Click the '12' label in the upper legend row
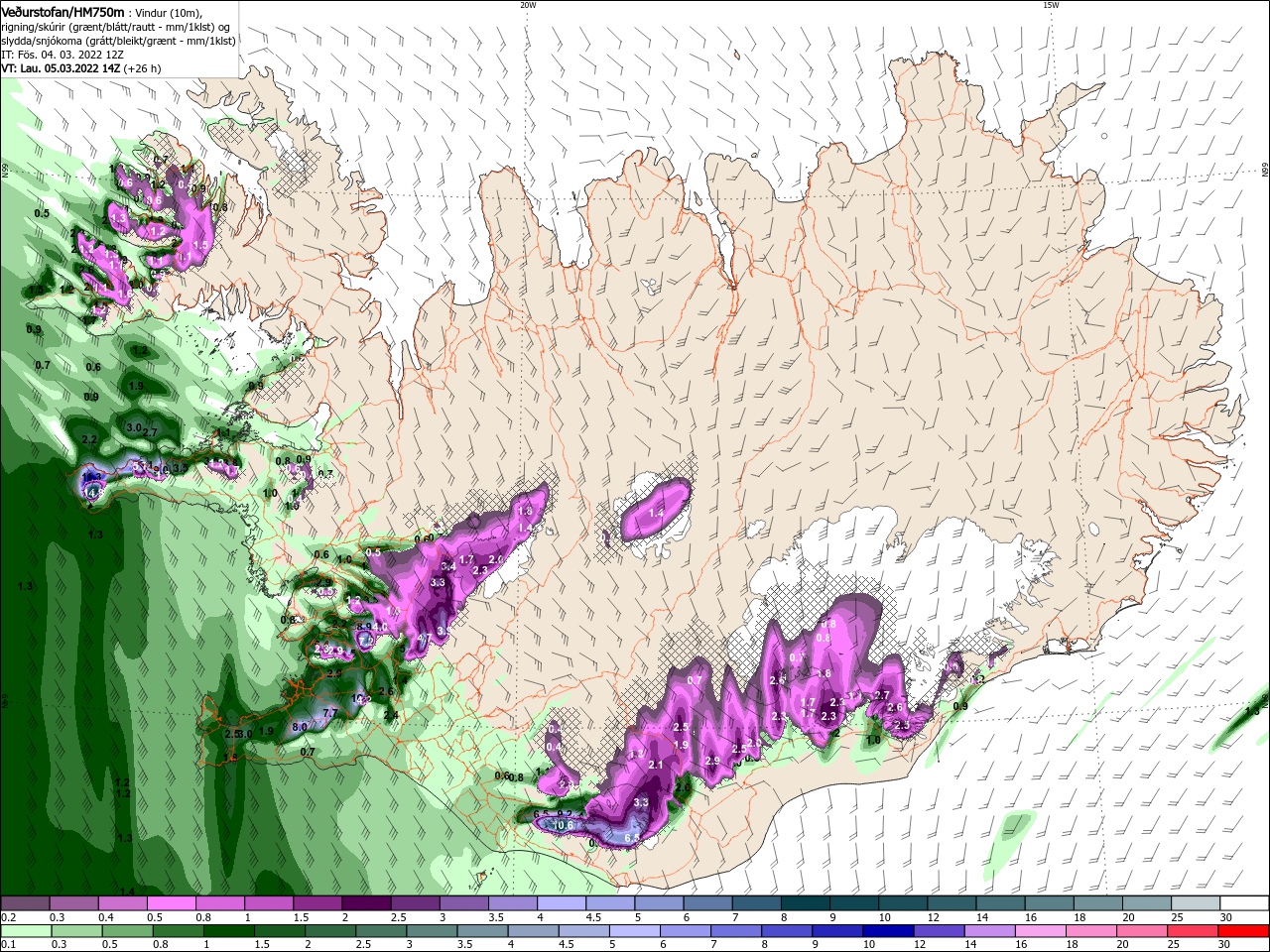The image size is (1270, 952). [x=933, y=918]
